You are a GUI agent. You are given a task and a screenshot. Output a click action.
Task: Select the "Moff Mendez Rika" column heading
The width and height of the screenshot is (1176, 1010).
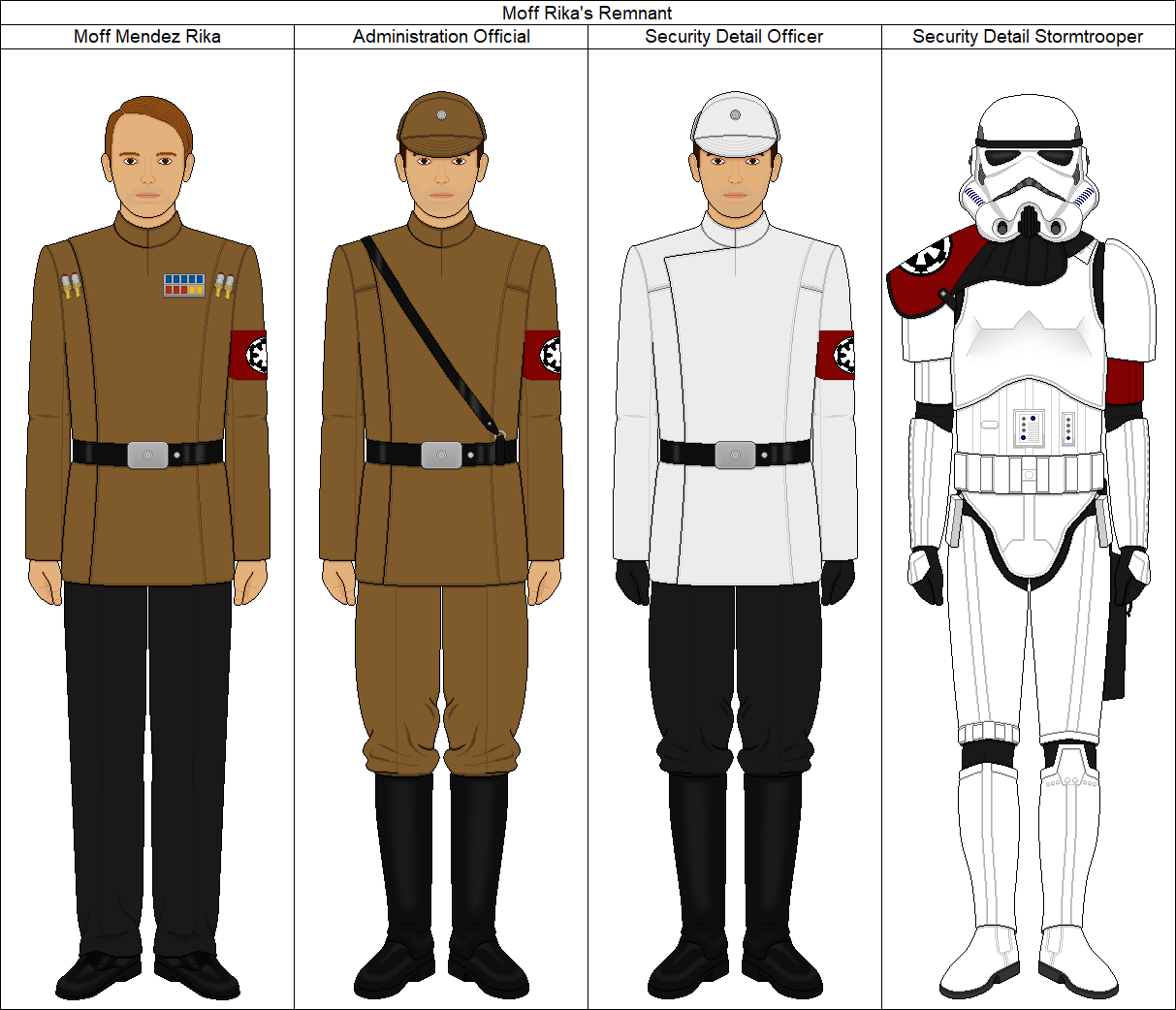[147, 36]
